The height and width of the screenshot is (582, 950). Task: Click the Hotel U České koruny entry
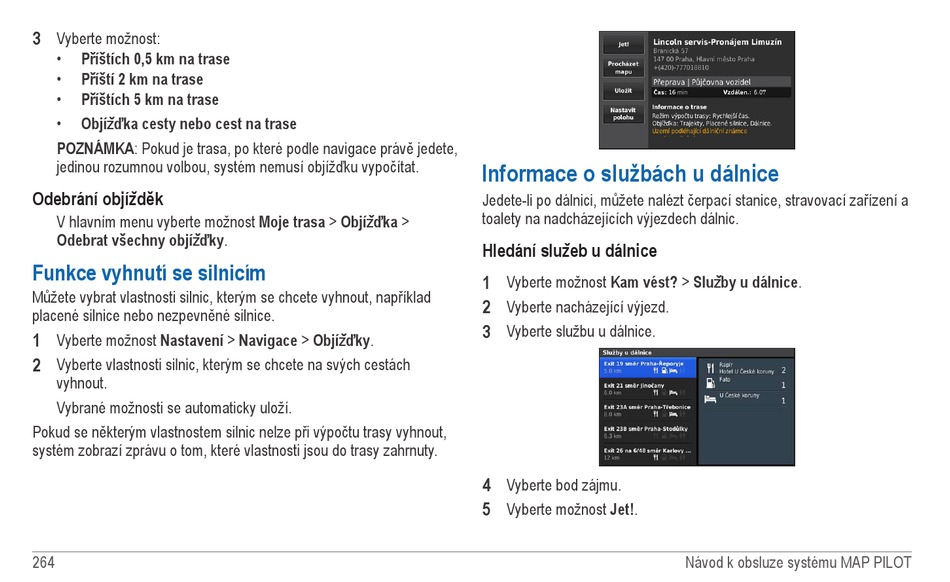pyautogui.click(x=746, y=372)
